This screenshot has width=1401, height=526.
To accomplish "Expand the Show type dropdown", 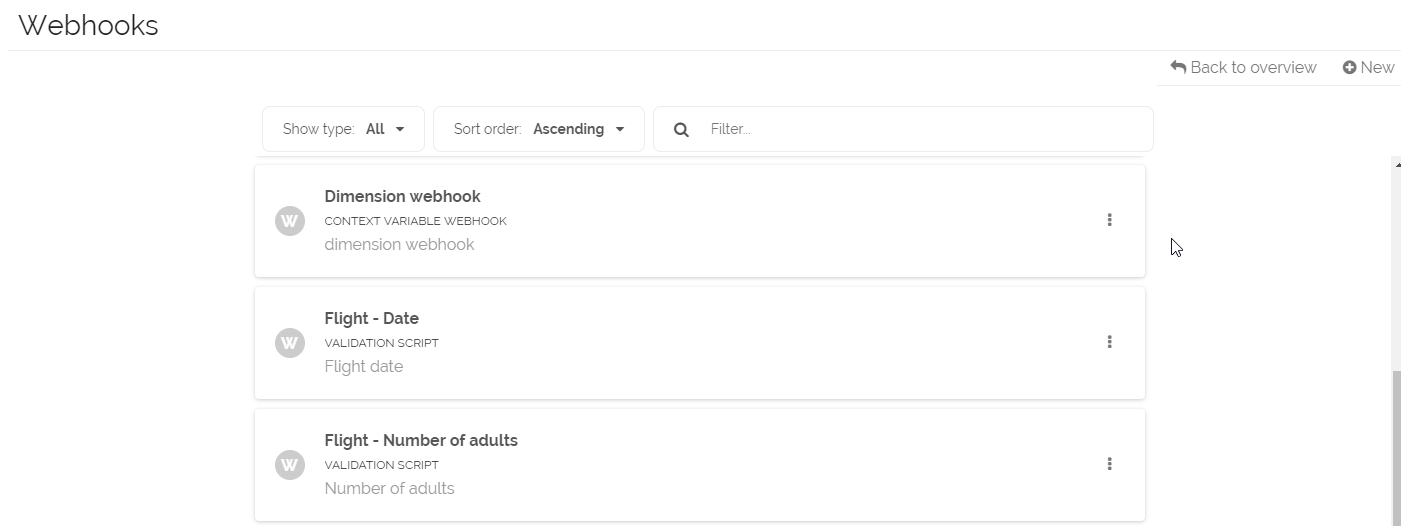I will click(x=343, y=129).
